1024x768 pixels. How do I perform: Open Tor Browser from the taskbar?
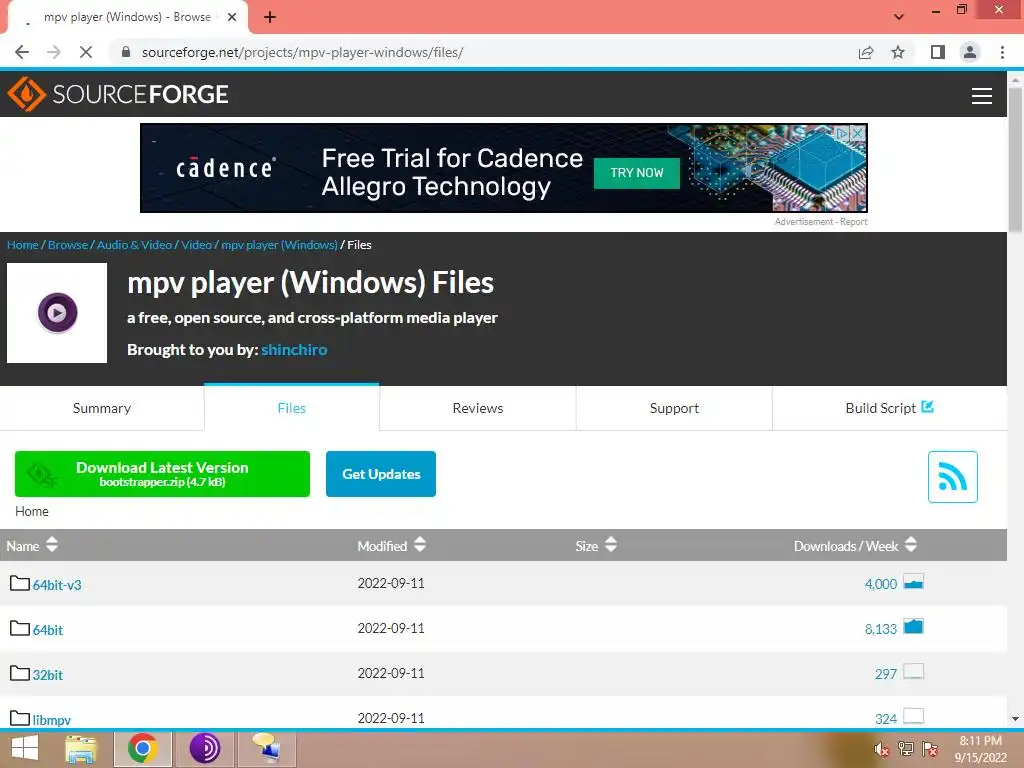click(x=204, y=748)
